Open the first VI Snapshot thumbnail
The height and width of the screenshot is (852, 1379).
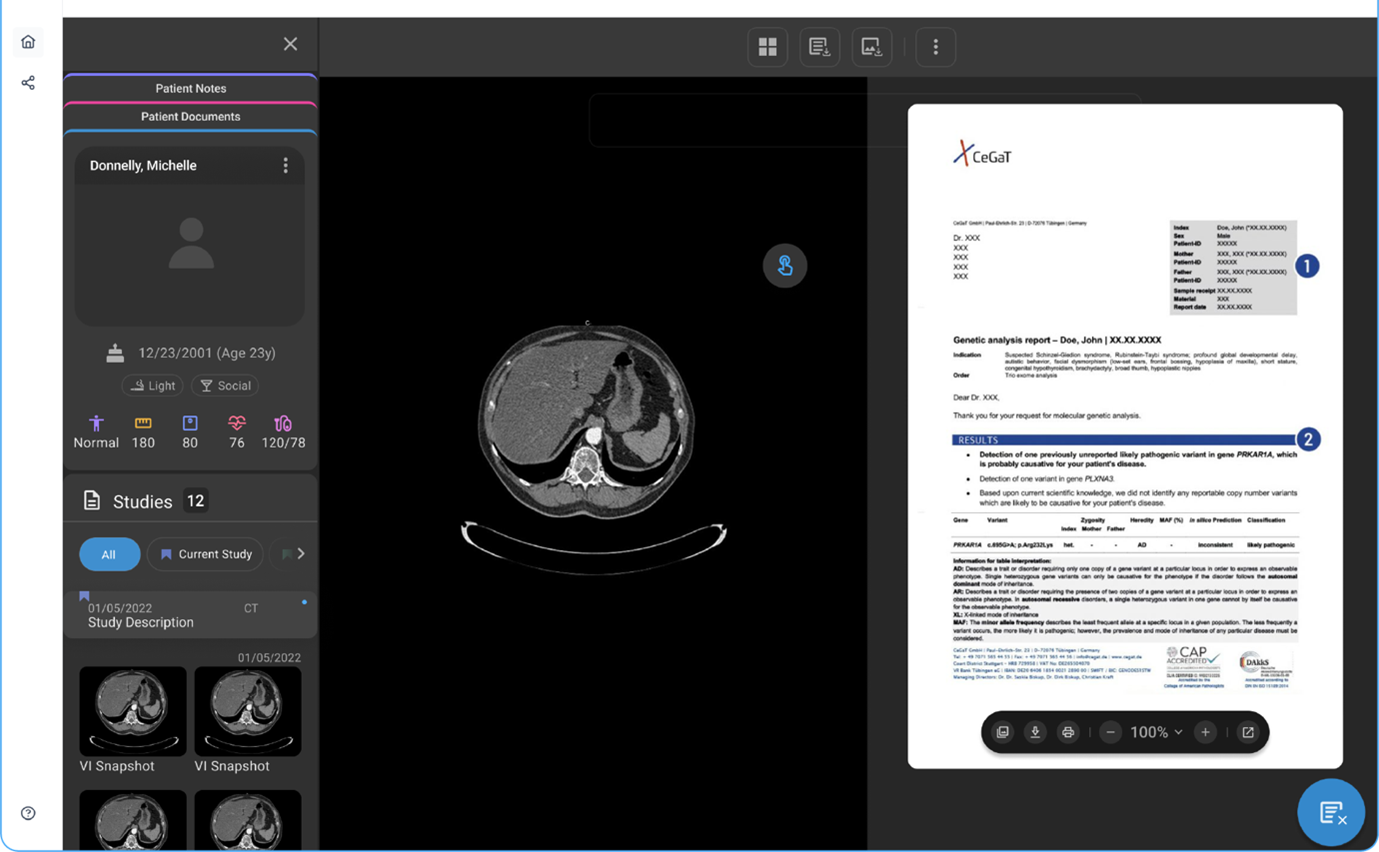(133, 712)
